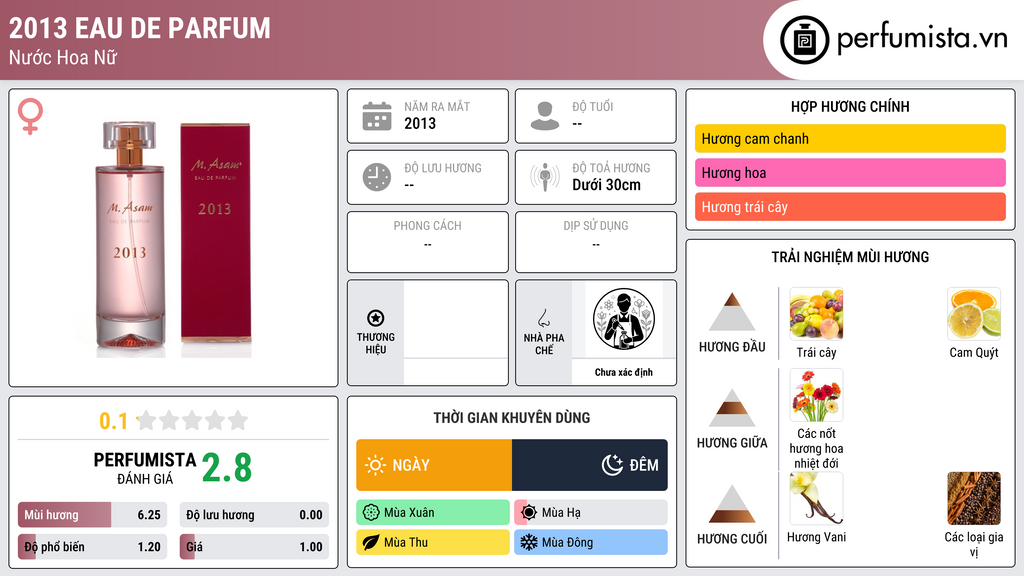Screen dimensions: 1024x576
Task: Click the Hương Vani vanilla note image
Action: 816,498
